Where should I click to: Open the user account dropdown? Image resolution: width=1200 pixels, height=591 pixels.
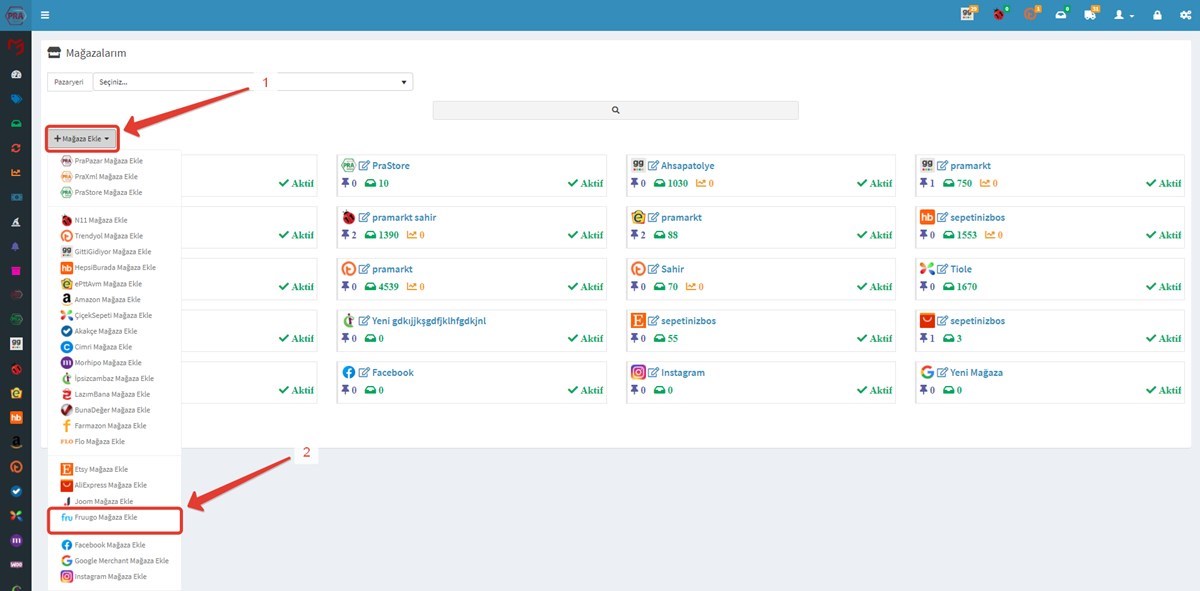coord(1124,15)
